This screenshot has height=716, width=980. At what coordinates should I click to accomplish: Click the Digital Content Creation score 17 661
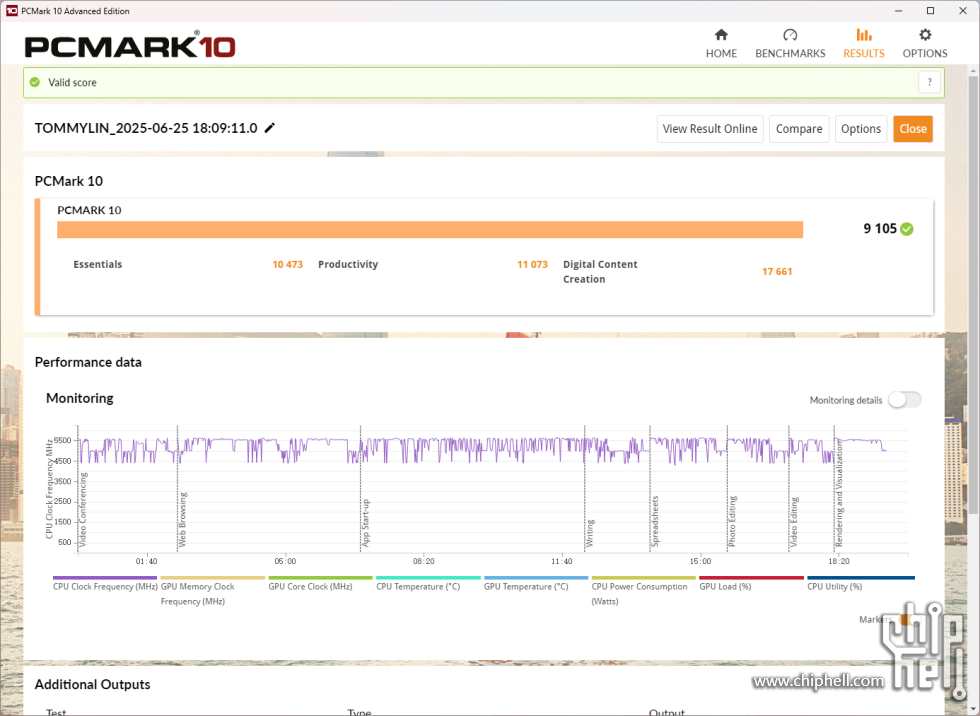coord(777,272)
